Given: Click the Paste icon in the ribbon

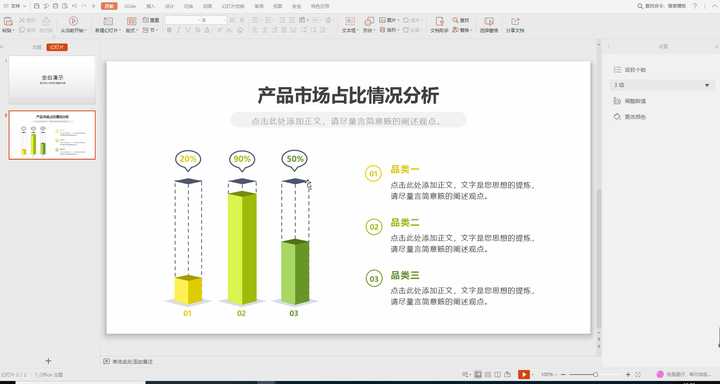Looking at the screenshot, I should (7, 21).
